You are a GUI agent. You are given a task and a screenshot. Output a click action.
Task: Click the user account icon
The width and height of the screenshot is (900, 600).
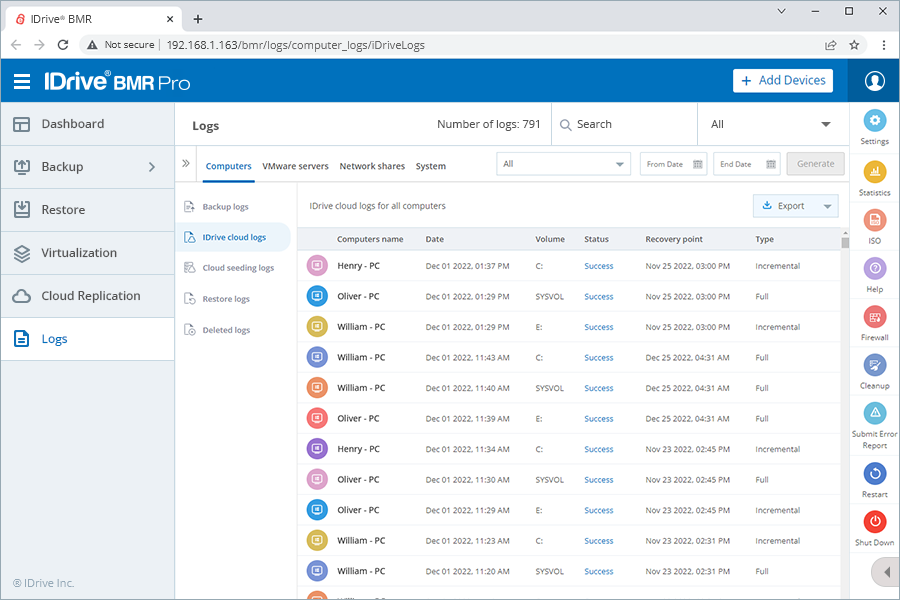[875, 80]
